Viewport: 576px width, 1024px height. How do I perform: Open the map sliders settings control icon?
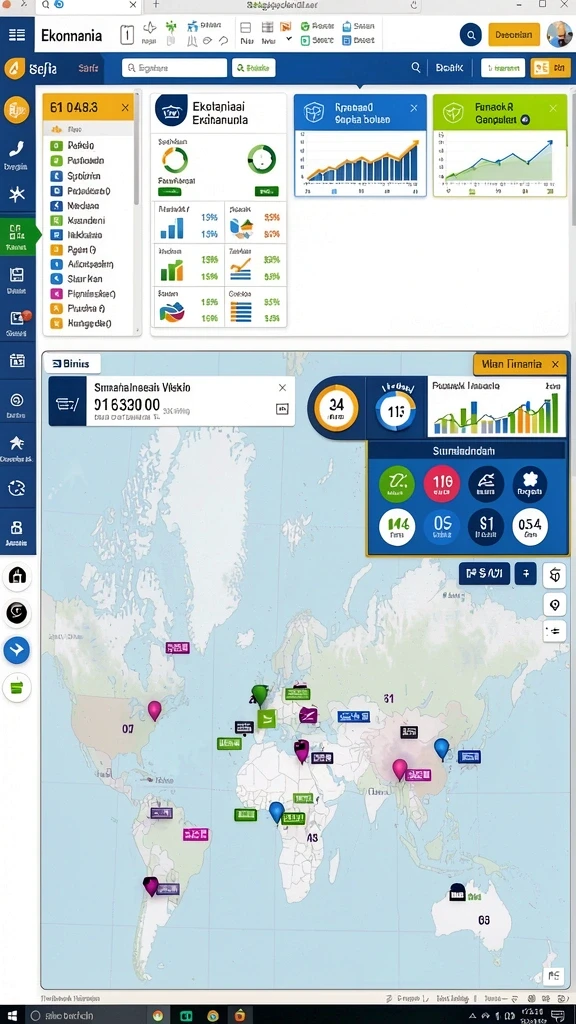(554, 631)
